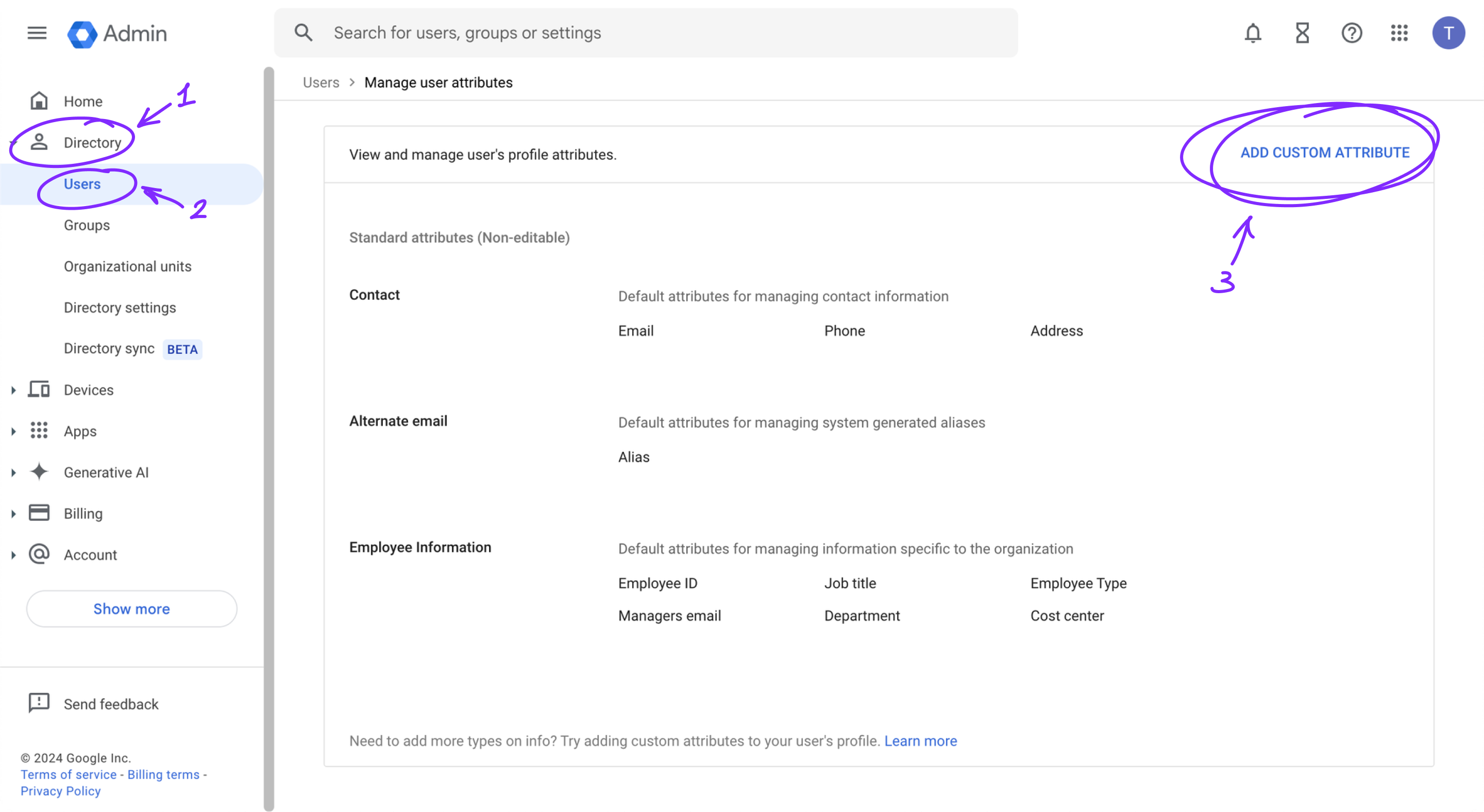The width and height of the screenshot is (1484, 812).
Task: Expand the Account section
Action: tap(14, 554)
